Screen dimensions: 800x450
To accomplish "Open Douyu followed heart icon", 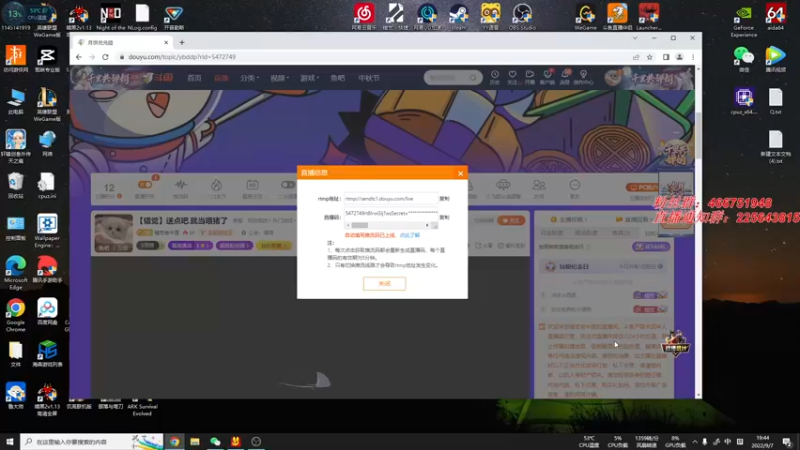I will [512, 78].
